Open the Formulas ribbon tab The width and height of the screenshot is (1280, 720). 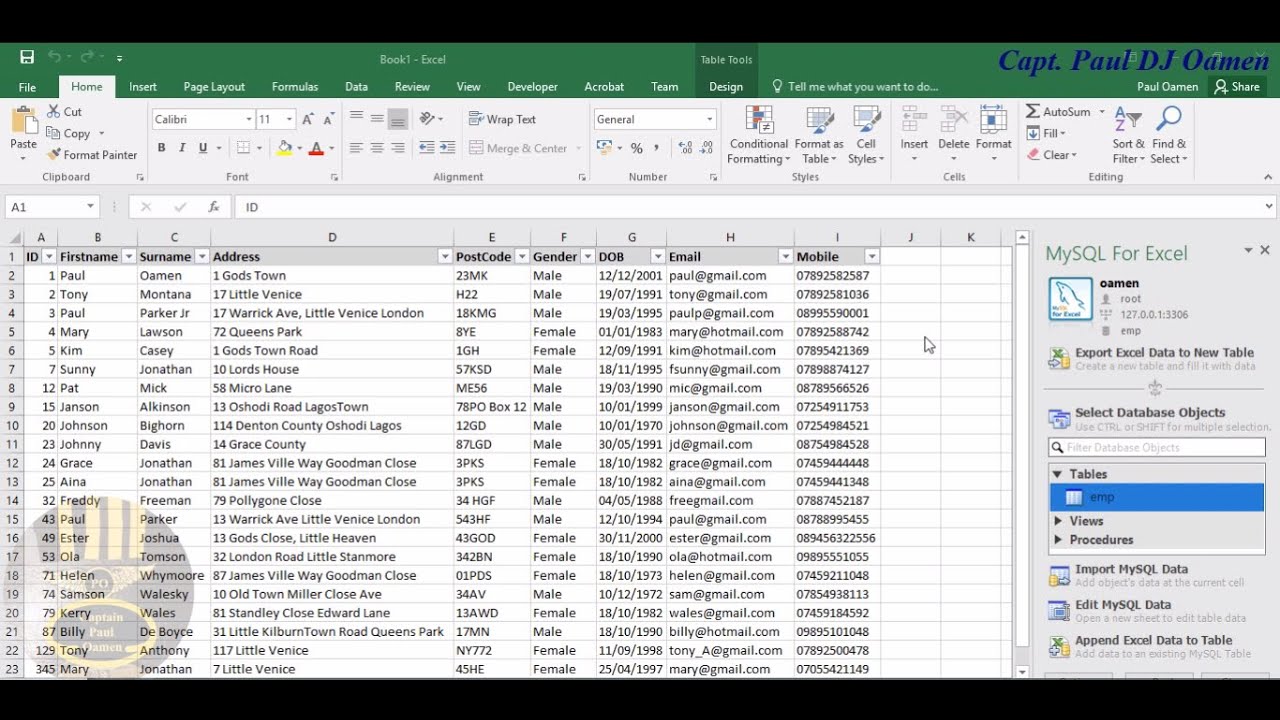tap(295, 87)
